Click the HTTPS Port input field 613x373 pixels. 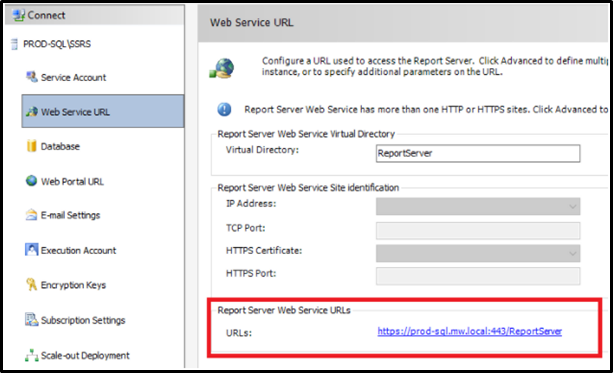coord(478,276)
